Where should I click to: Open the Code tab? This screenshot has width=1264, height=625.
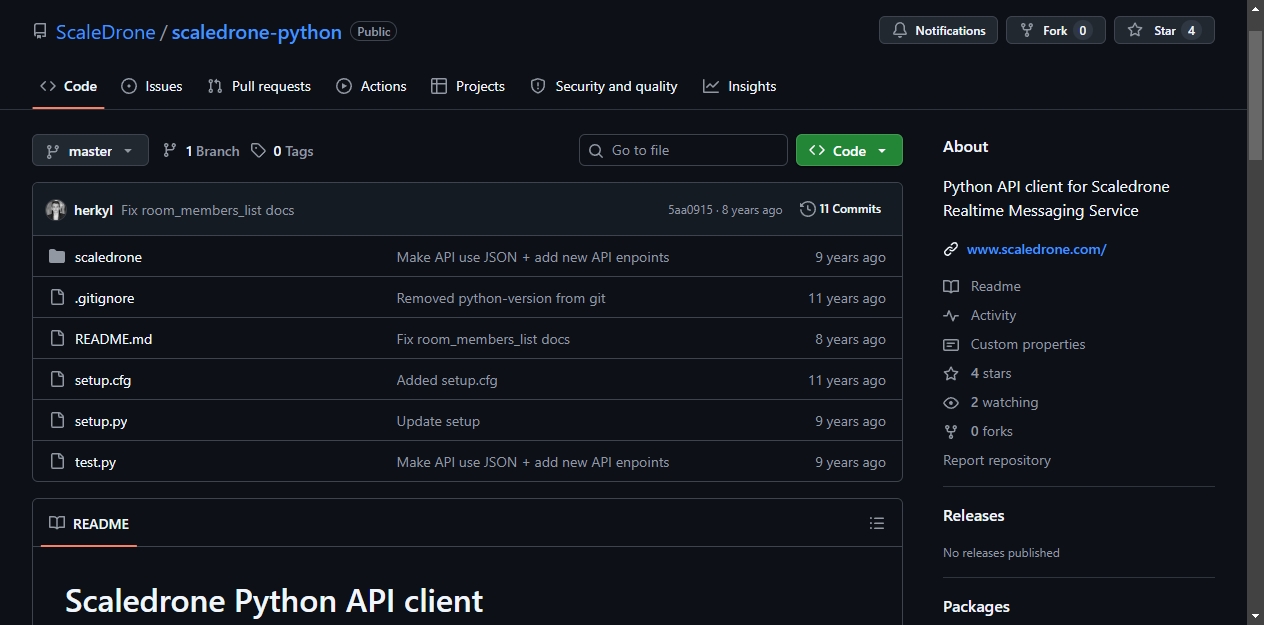pyautogui.click(x=68, y=86)
